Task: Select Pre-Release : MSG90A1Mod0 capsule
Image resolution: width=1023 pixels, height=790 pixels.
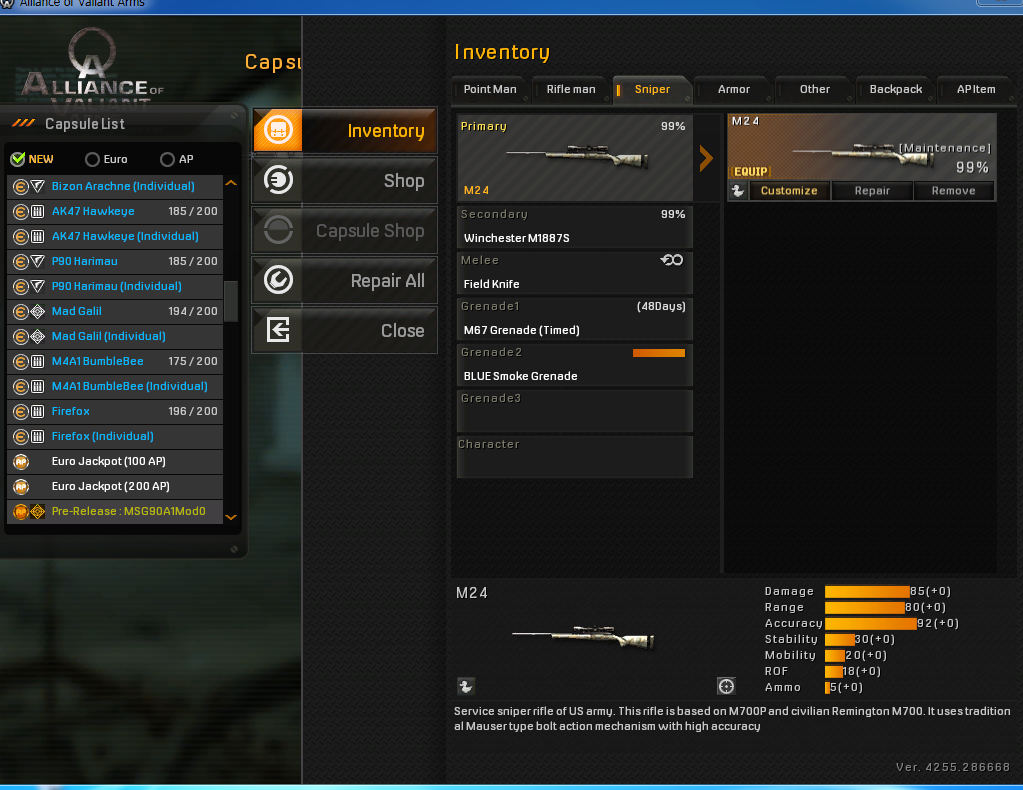Action: (x=115, y=511)
